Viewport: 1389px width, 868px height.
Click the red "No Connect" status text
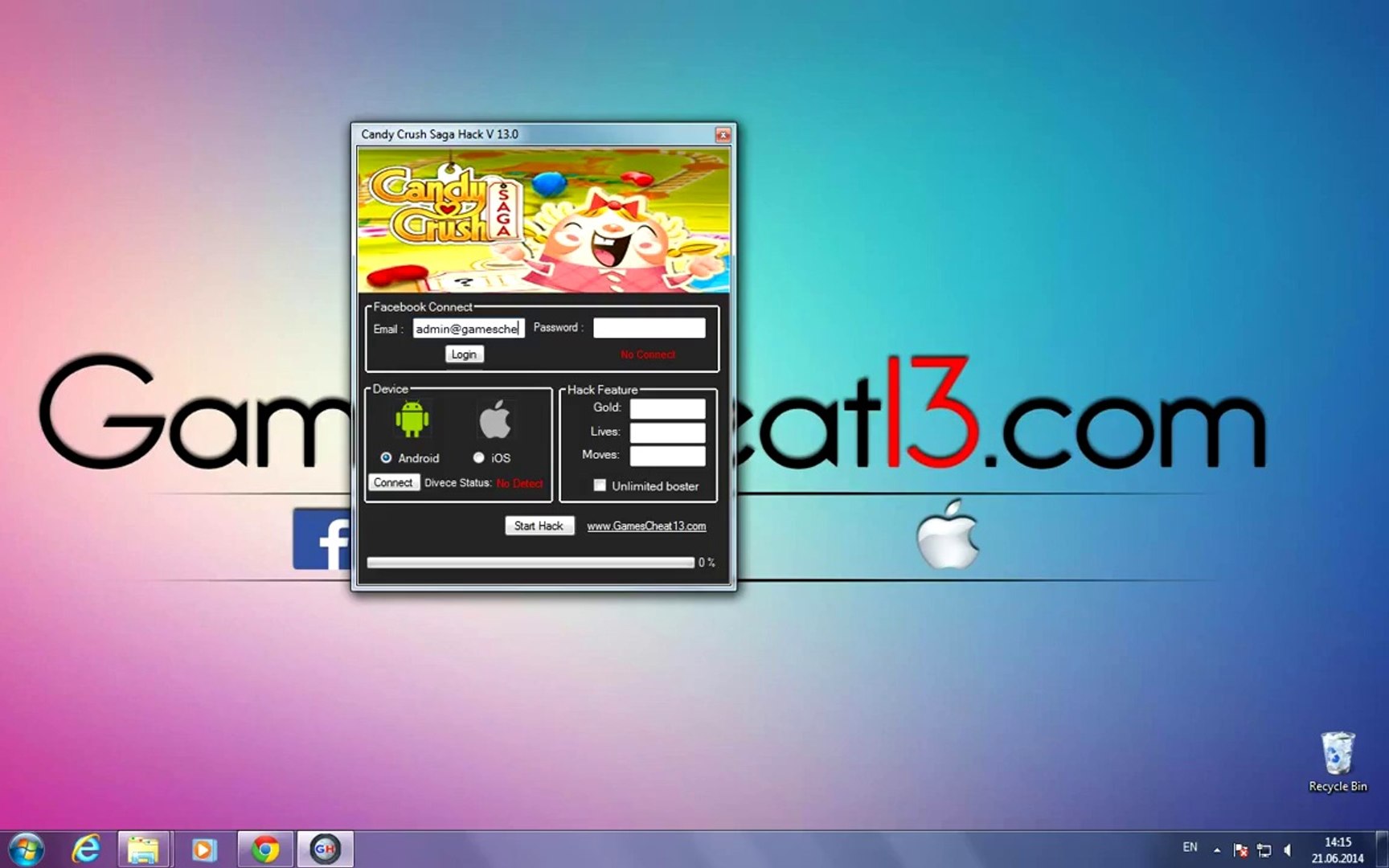648,354
